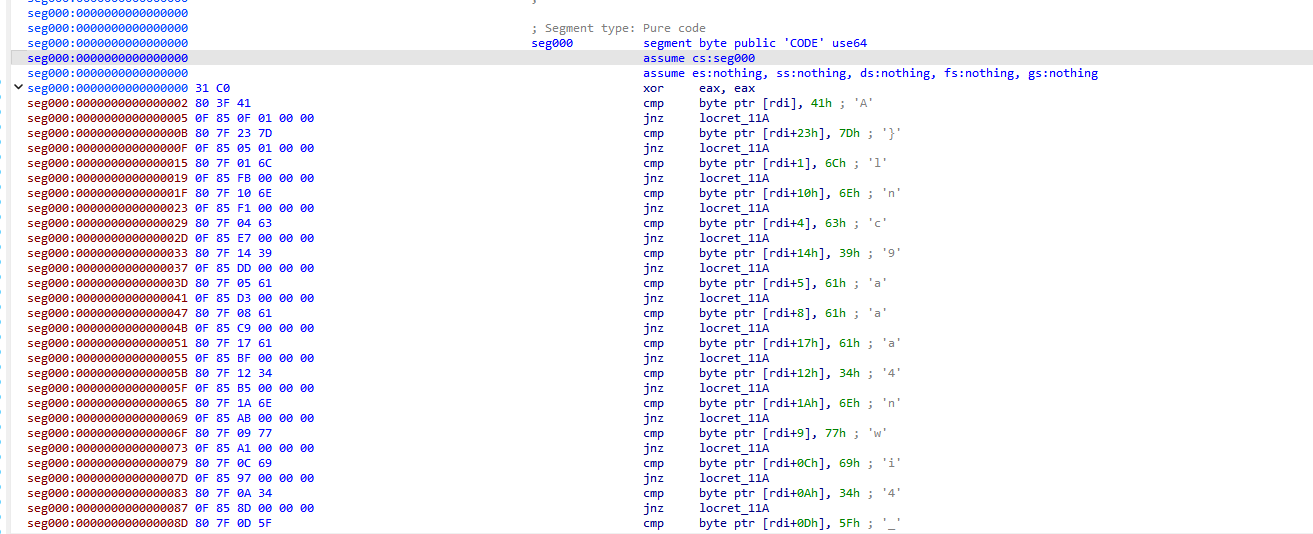Select the 'eax, eax' operands

(727, 88)
